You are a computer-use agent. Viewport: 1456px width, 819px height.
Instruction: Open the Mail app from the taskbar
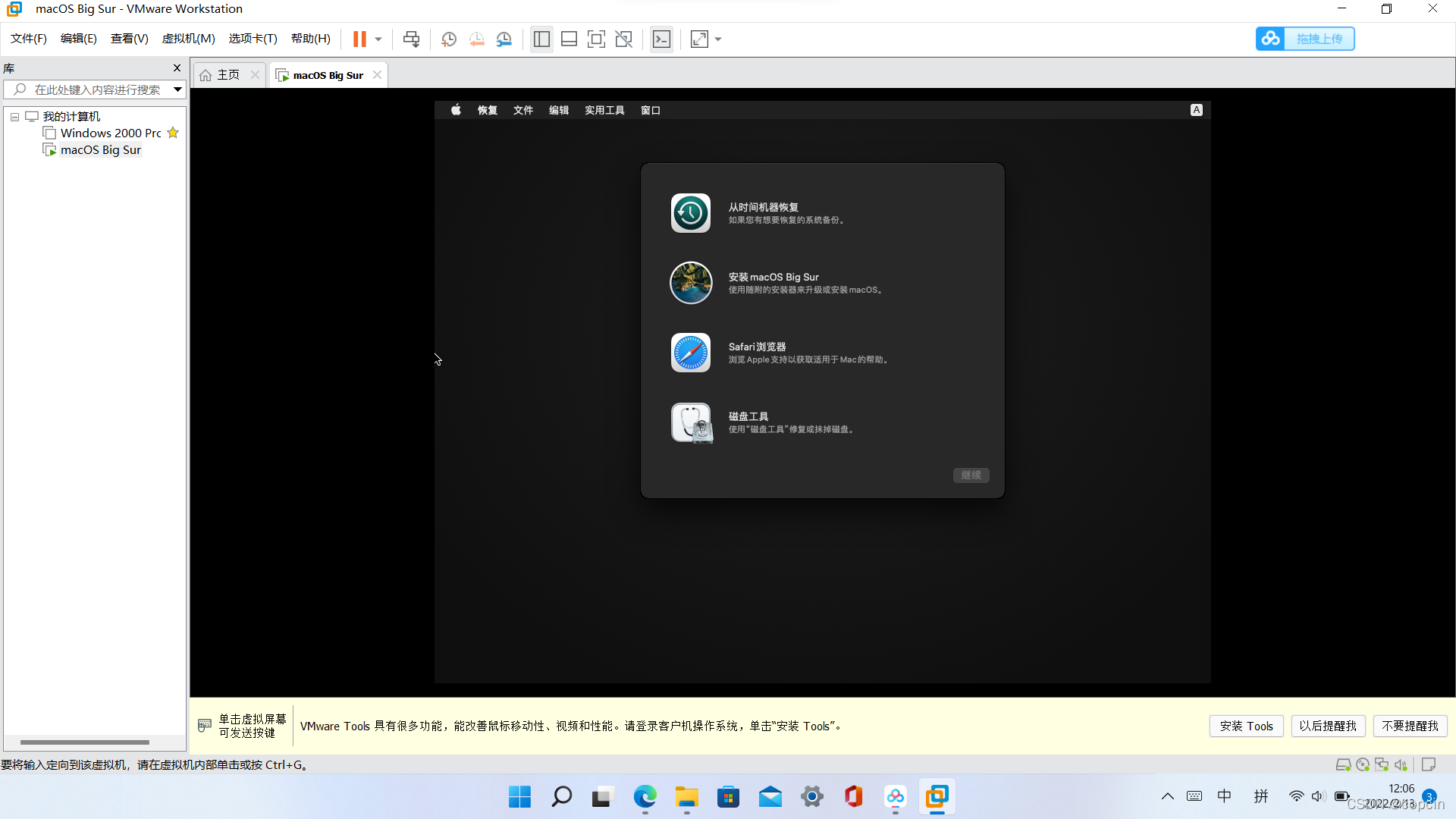coord(770,797)
